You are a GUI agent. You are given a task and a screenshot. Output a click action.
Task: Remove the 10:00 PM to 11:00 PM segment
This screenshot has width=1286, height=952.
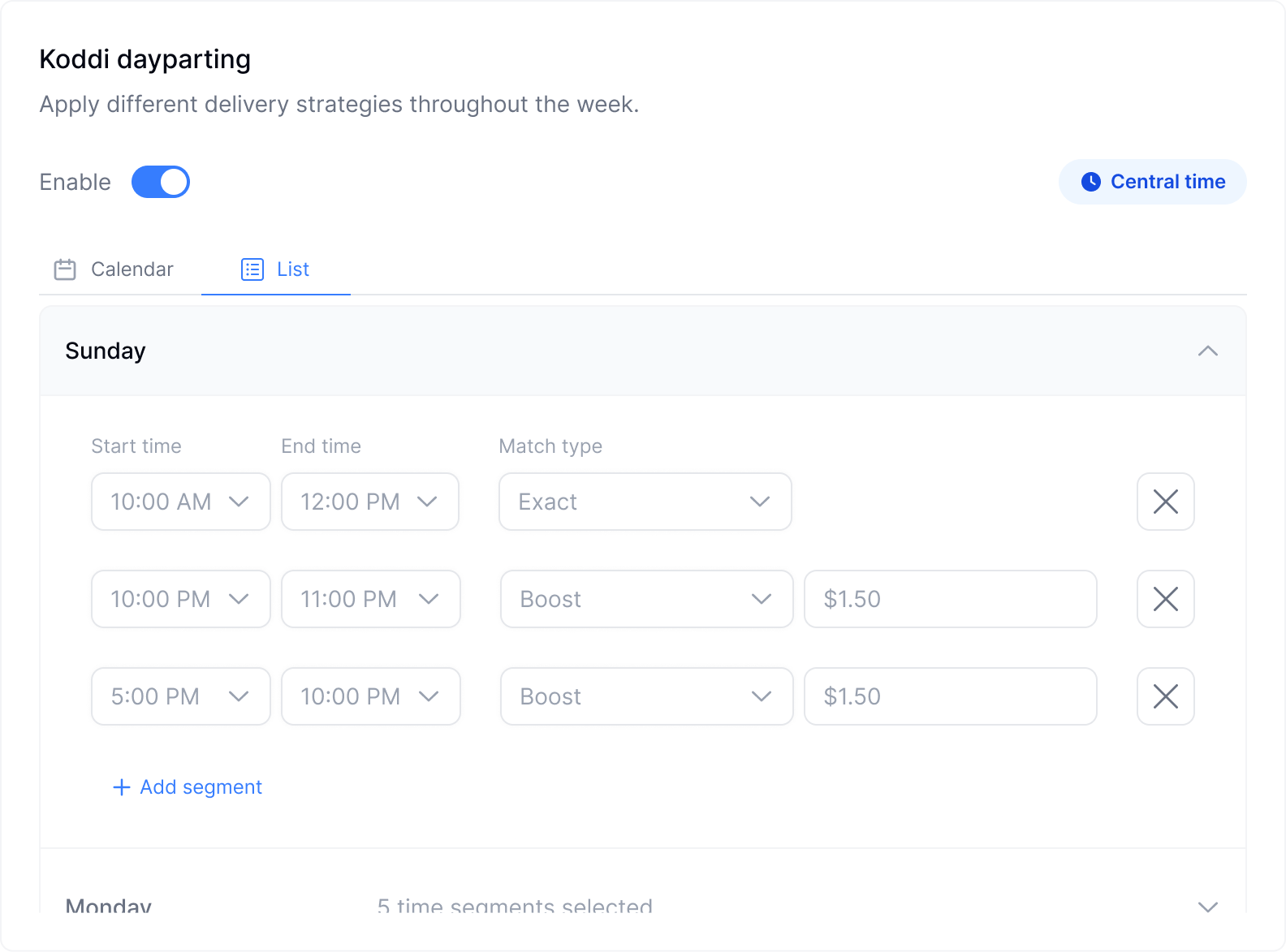[1166, 599]
